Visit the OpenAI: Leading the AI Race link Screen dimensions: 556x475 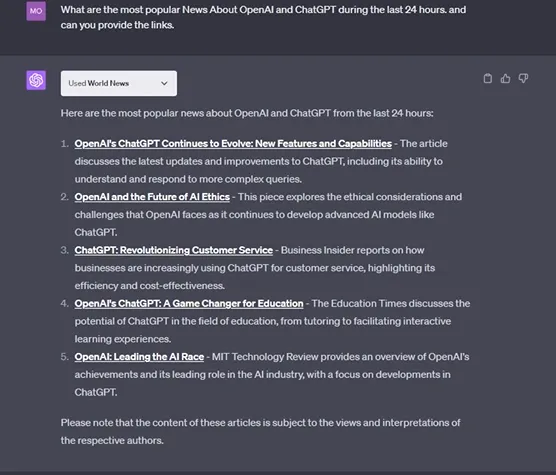[x=139, y=357]
